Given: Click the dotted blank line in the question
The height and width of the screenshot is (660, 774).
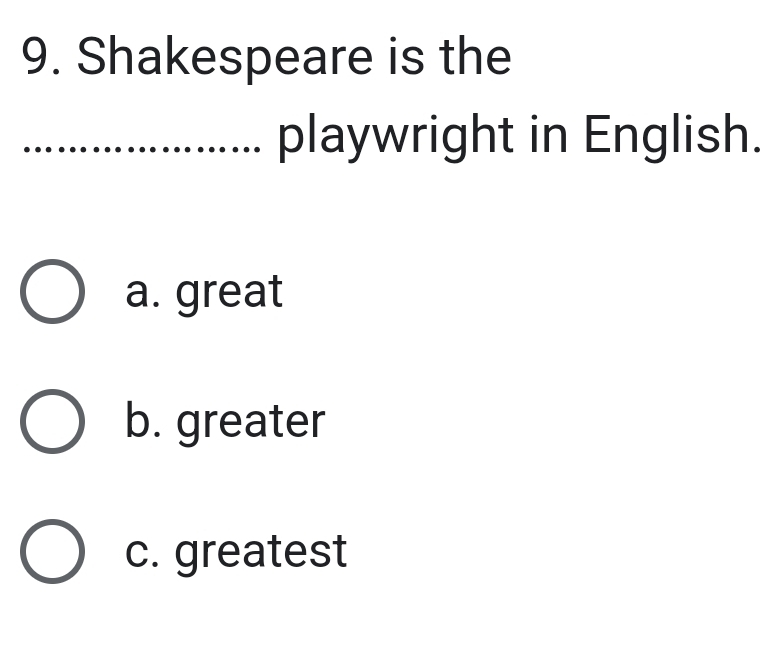Looking at the screenshot, I should [x=140, y=150].
